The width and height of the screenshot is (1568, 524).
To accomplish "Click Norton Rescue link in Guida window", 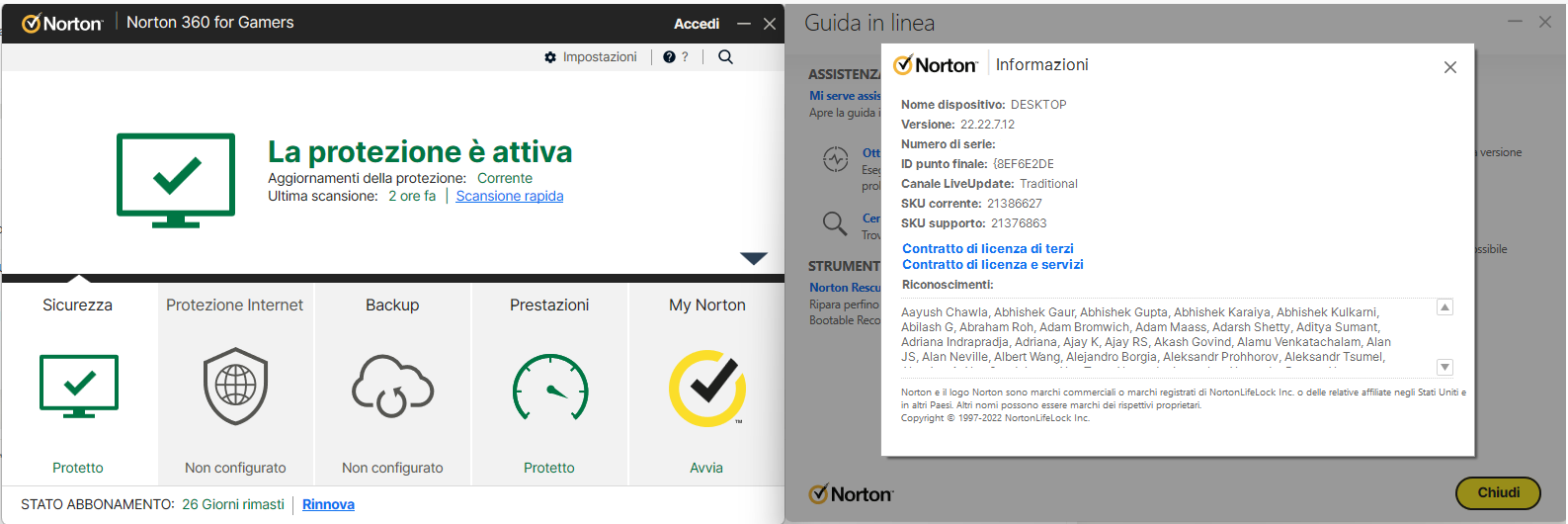I will pyautogui.click(x=845, y=288).
